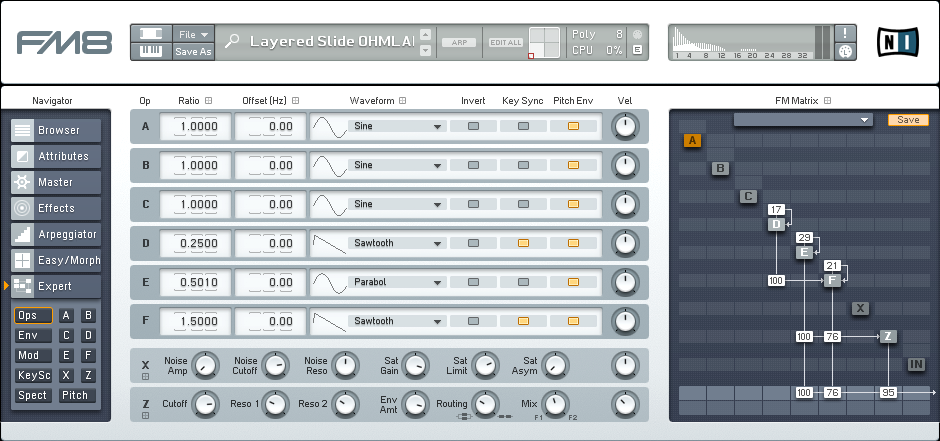Click the Arpeggiator staircase icon
This screenshot has width=940, height=441.
[x=23, y=234]
